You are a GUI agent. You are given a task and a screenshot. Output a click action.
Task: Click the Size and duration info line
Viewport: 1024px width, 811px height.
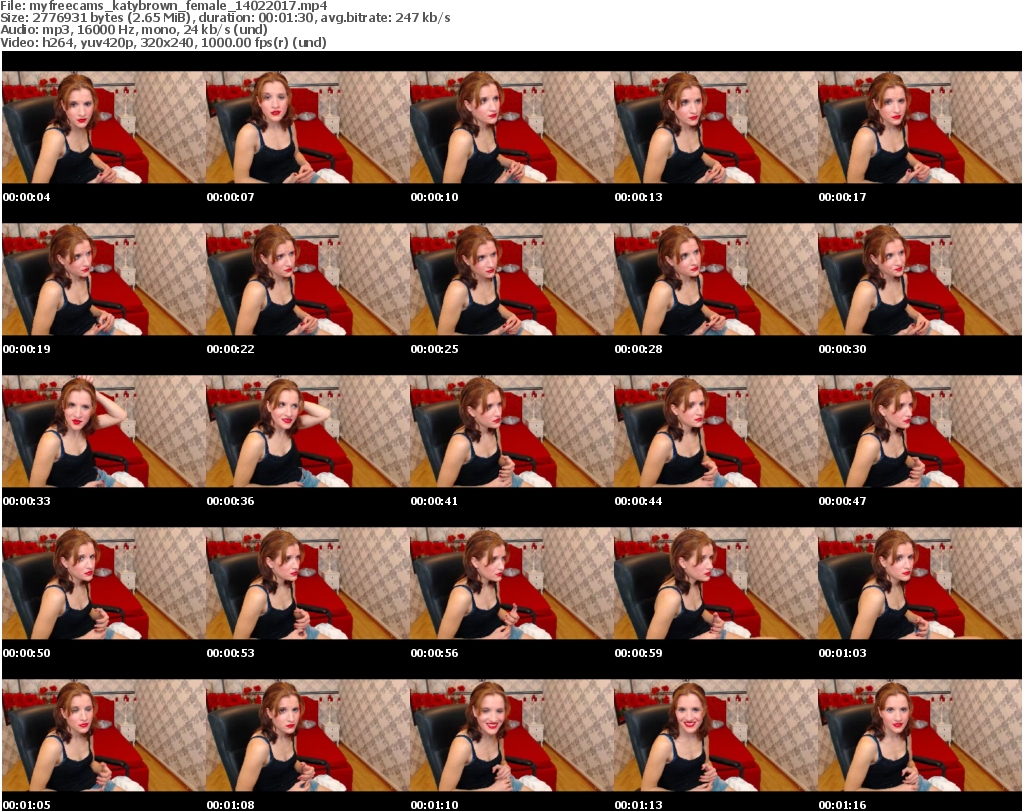(225, 18)
